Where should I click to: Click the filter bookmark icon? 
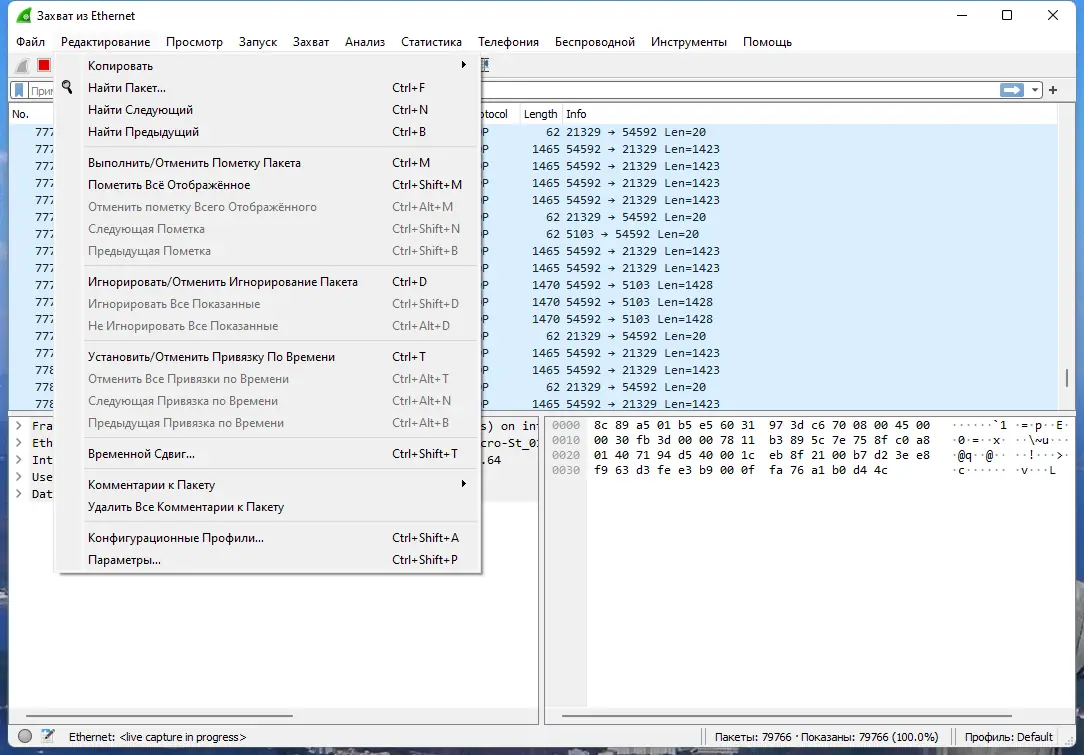tap(19, 90)
